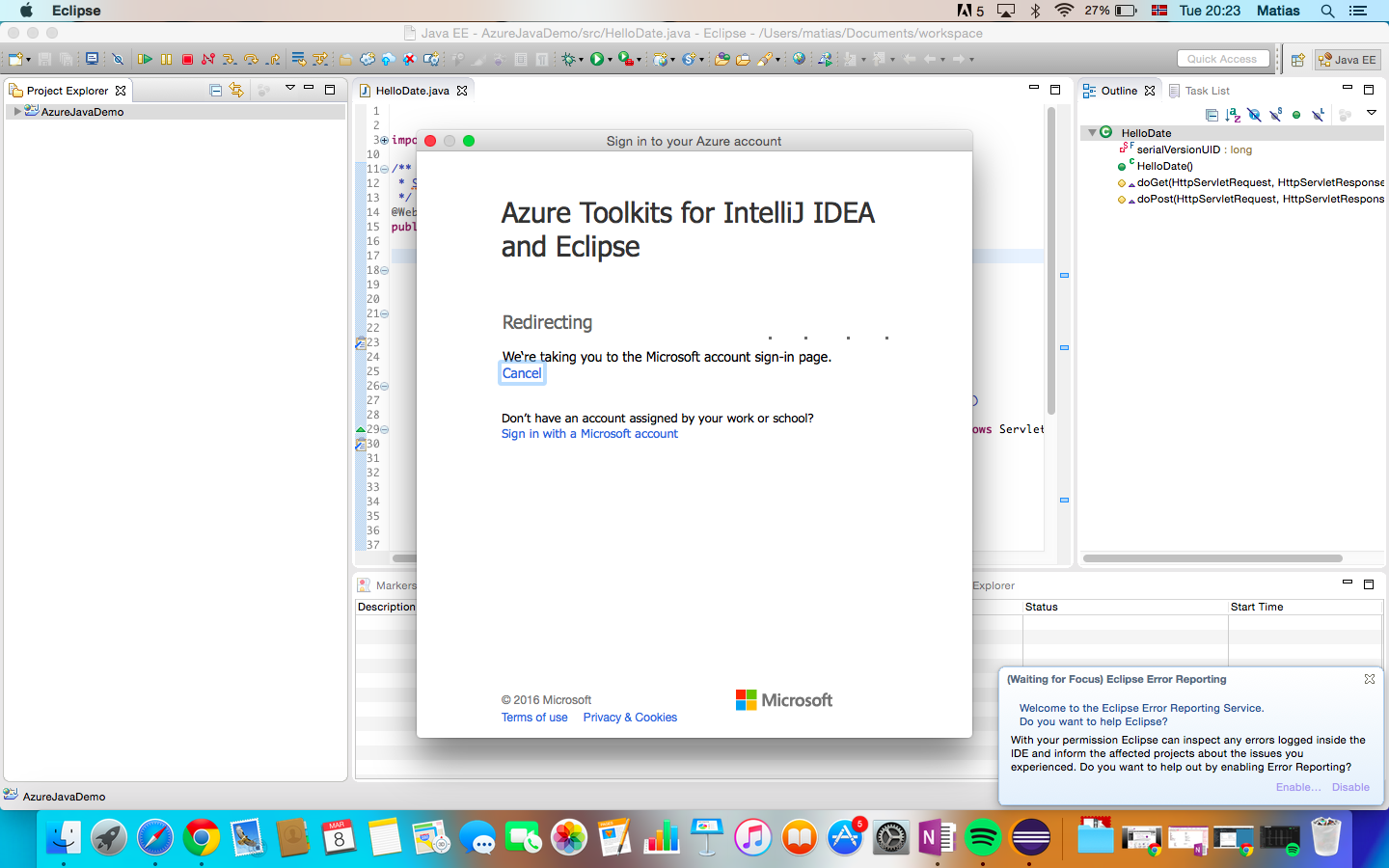Click the editor vertical scrollbar

click(x=1051, y=260)
